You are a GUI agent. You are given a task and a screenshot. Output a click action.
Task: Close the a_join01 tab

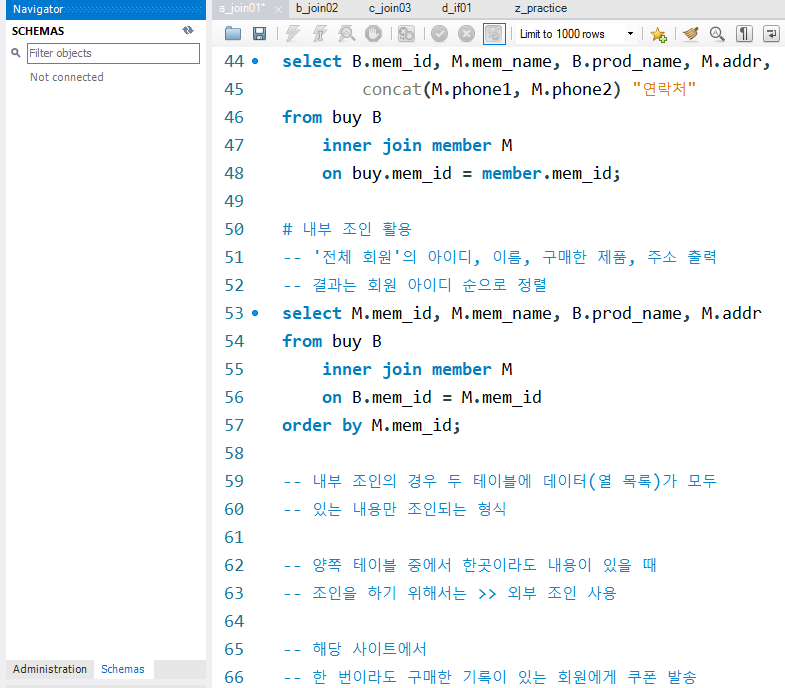[x=278, y=9]
